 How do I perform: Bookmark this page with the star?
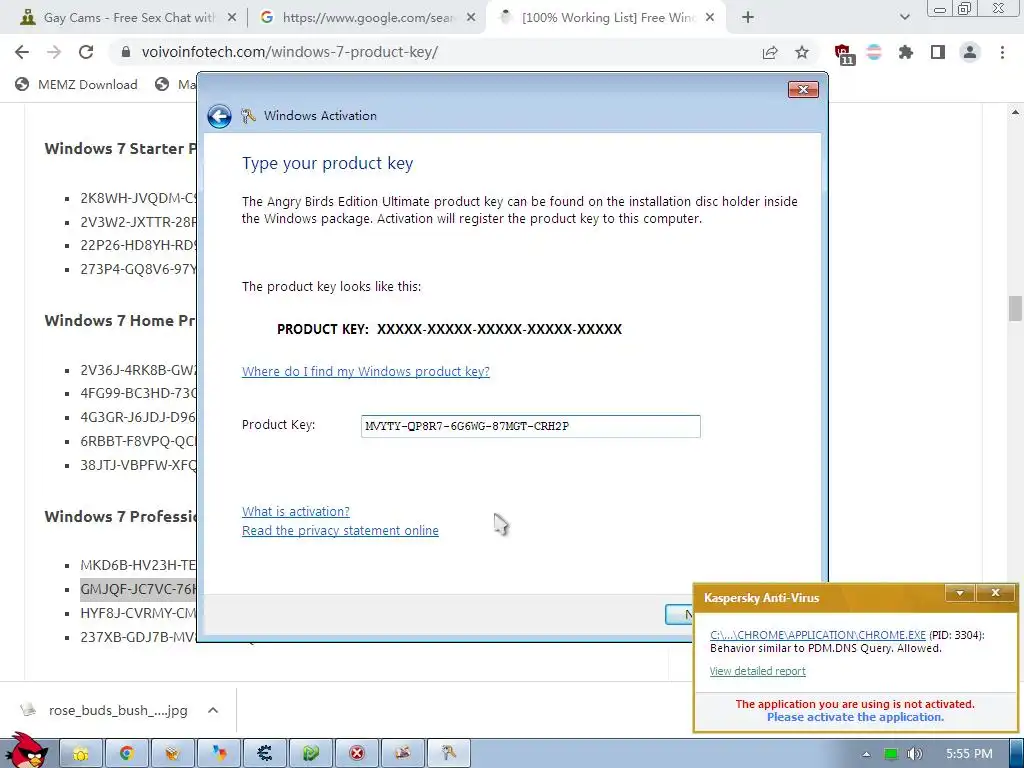tap(802, 52)
